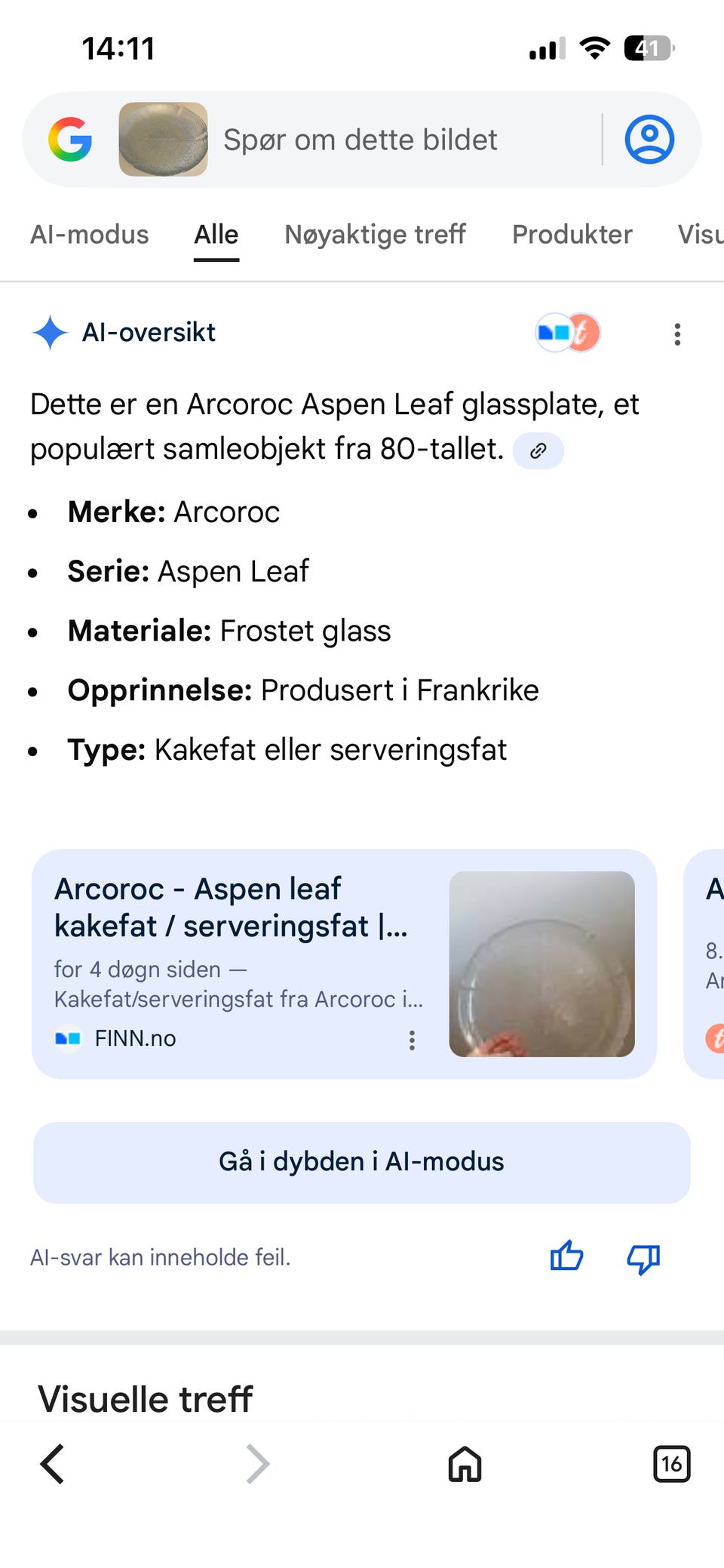This screenshot has width=724, height=1568.
Task: Open the browser tab switcher showing 16
Action: point(671,1464)
